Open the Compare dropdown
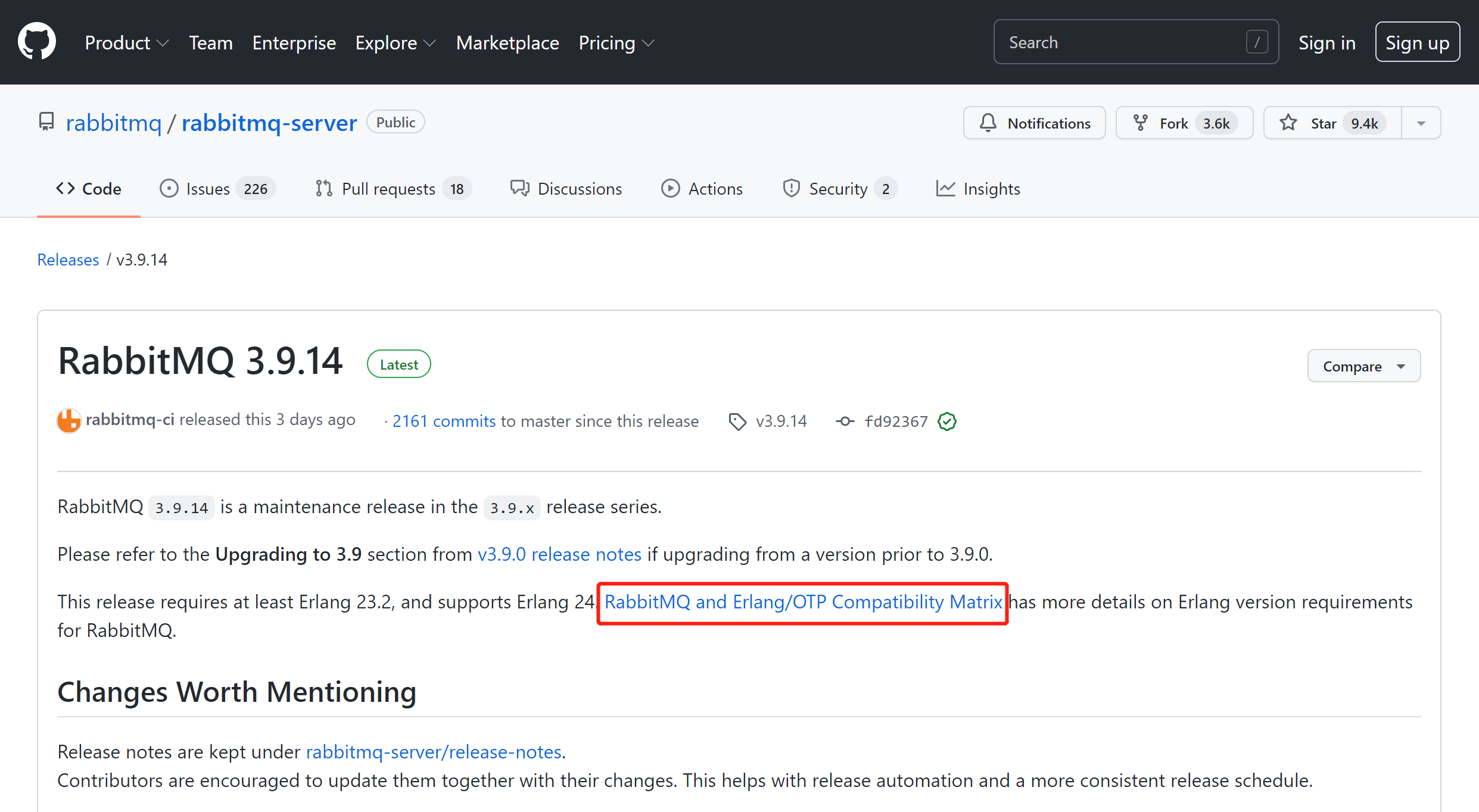 [1364, 366]
